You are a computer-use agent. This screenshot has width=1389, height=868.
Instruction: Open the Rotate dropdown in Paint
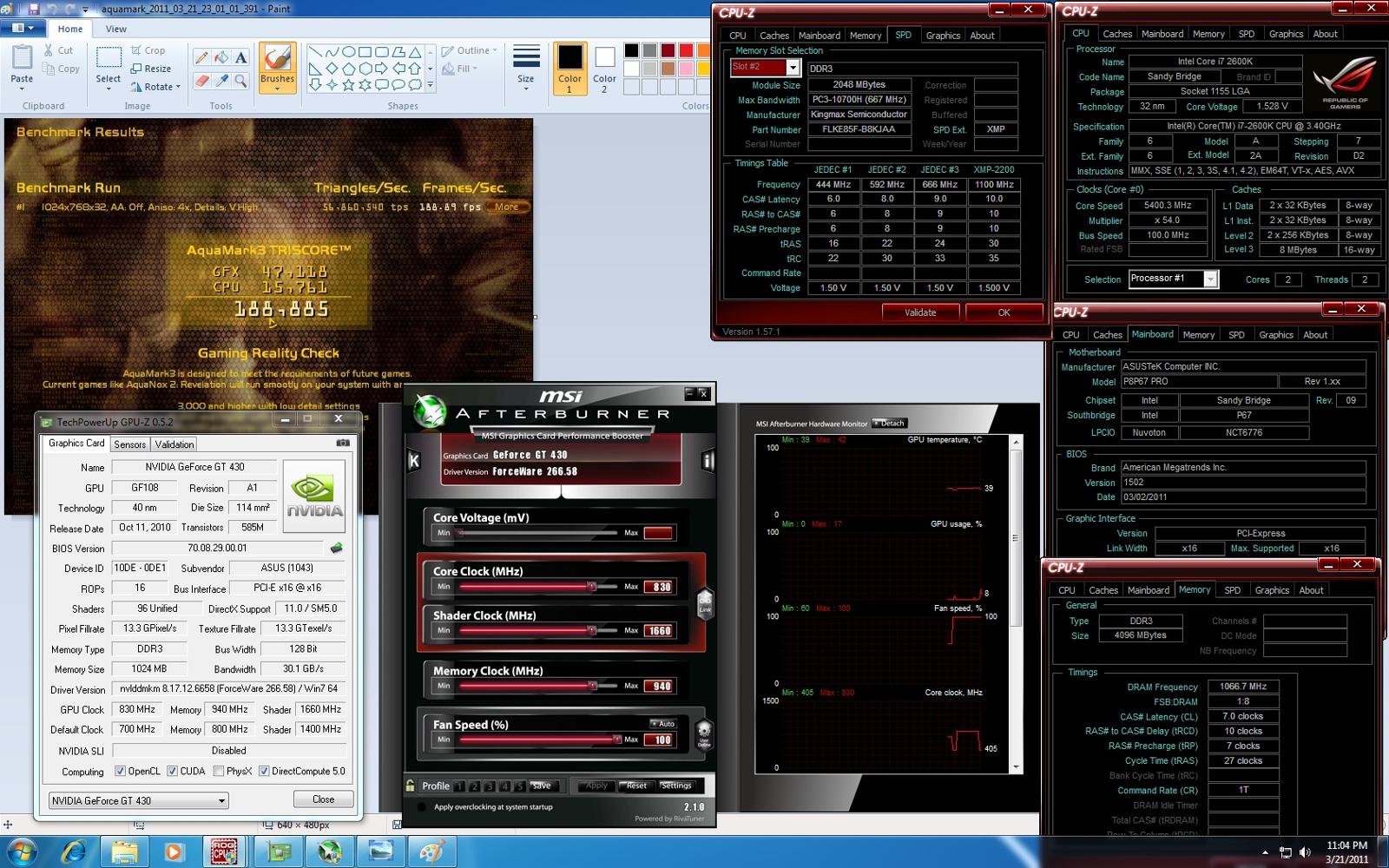point(155,87)
